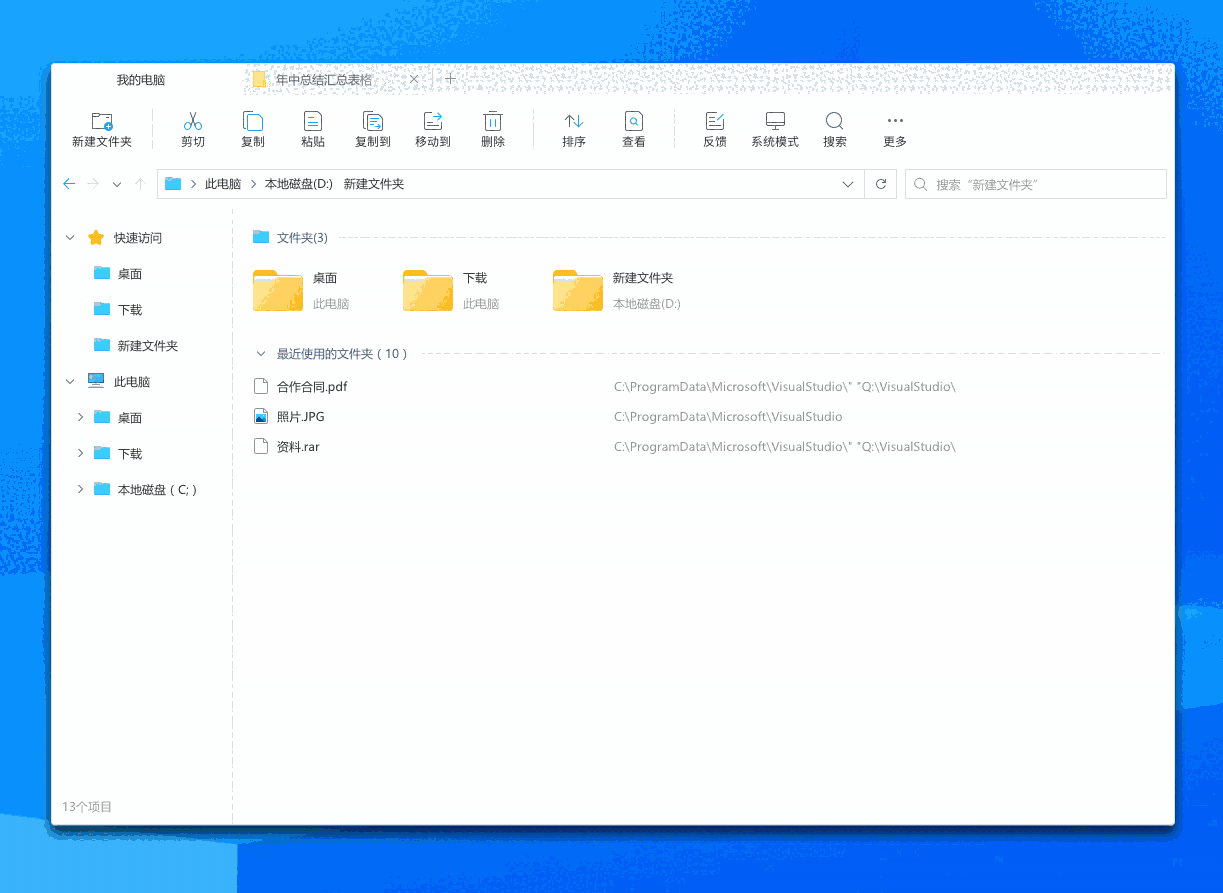Collapse the recently used files (最近使用的文件夹) section
Viewport: 1223px width, 893px height.
coord(261,354)
